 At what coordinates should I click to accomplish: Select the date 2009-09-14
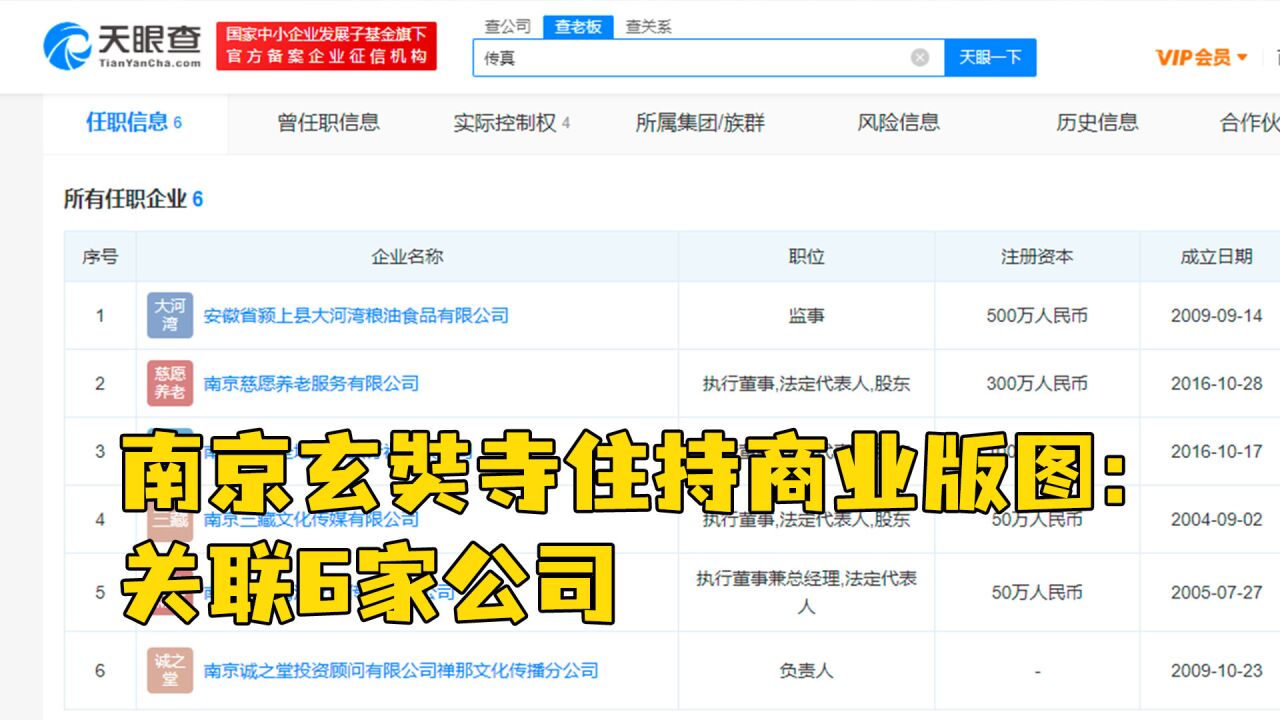tap(1217, 316)
